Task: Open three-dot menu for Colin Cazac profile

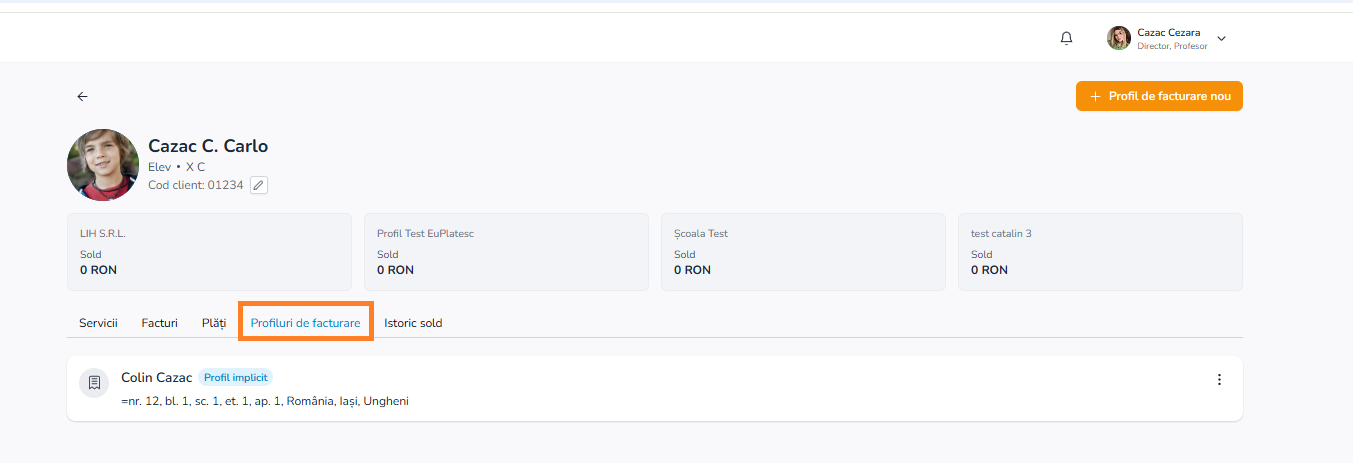Action: point(1218,380)
